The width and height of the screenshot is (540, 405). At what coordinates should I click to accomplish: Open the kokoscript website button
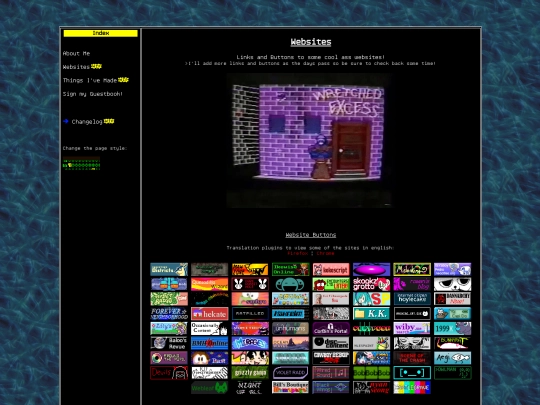pos(331,269)
